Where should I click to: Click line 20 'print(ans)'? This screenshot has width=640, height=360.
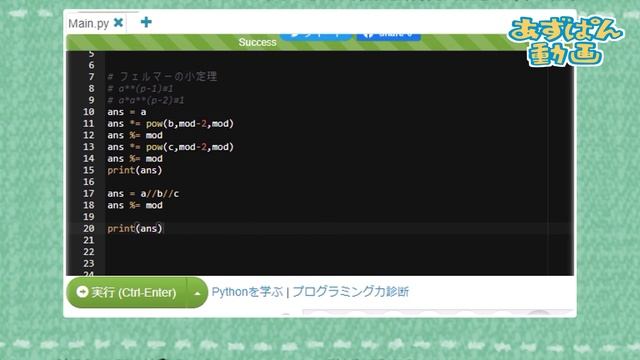coord(135,229)
